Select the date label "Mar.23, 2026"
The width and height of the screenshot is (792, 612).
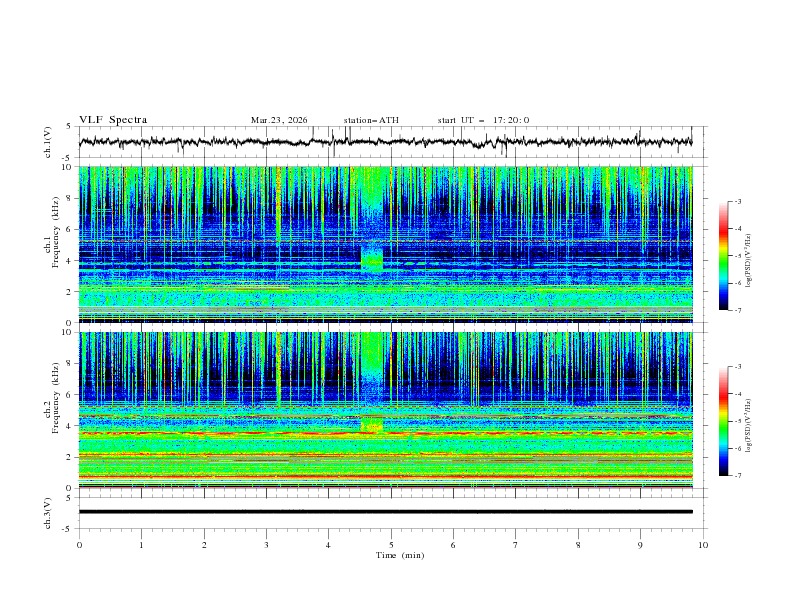point(279,120)
